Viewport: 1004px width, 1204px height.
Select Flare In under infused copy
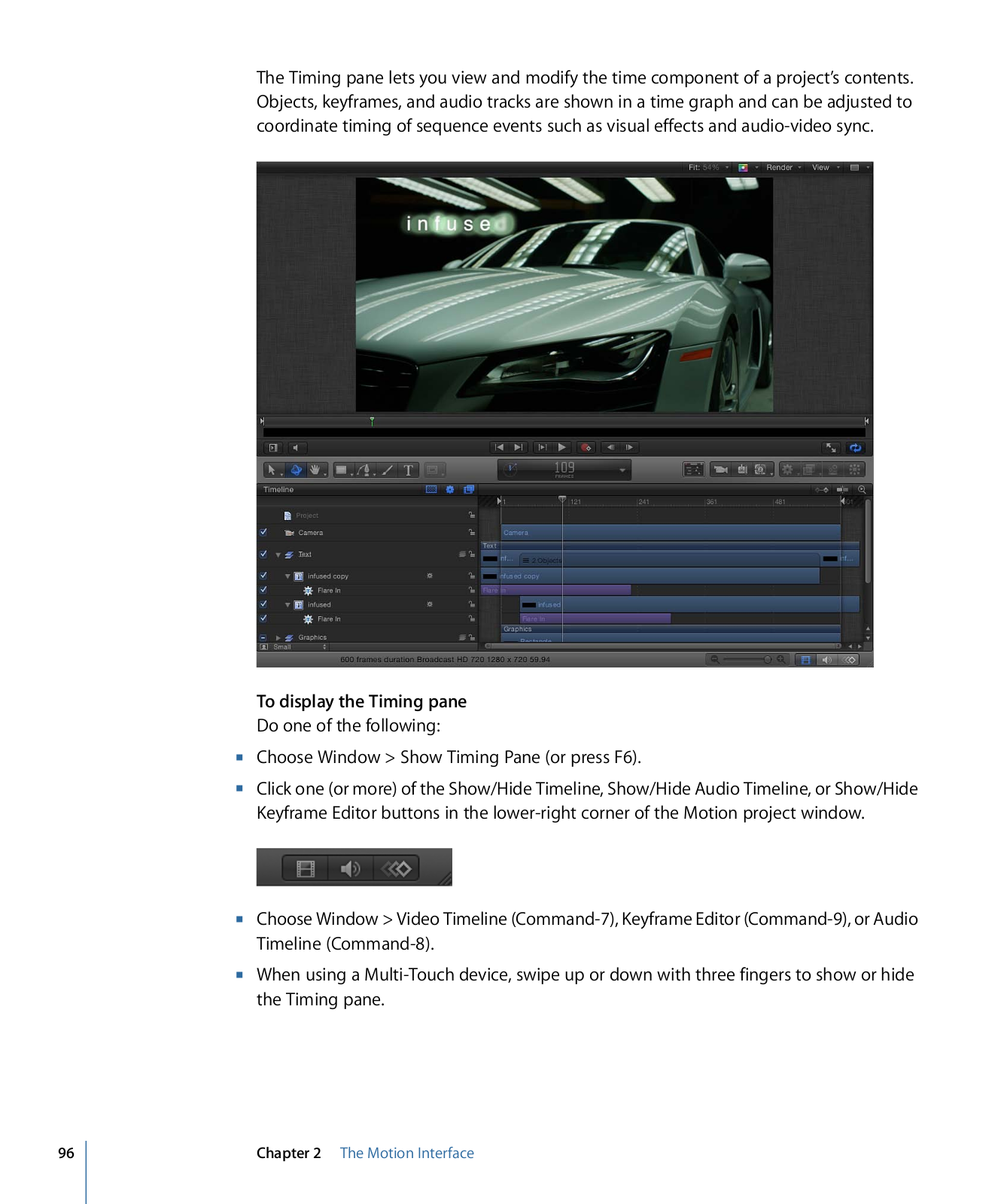click(367, 590)
